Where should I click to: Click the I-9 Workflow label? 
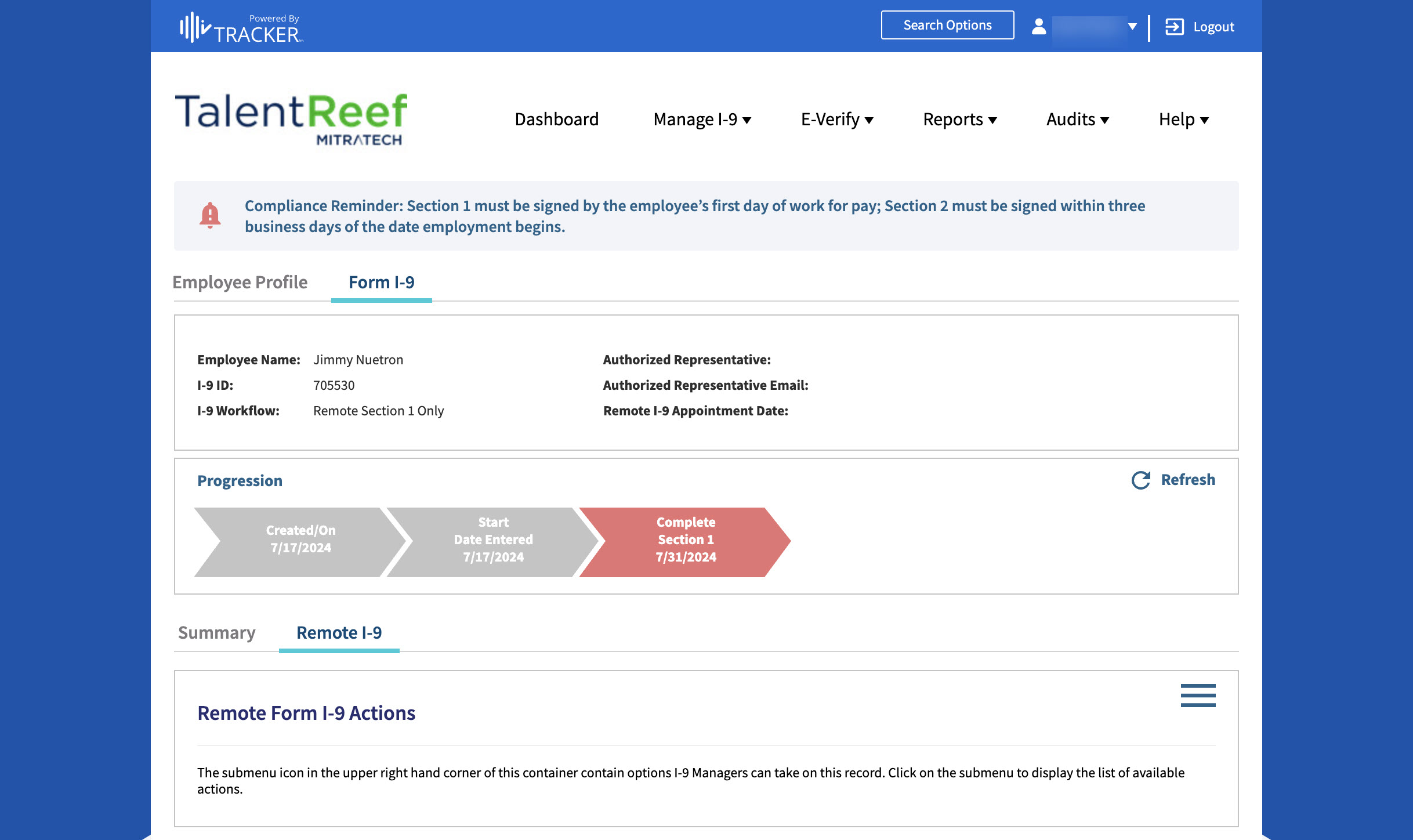[238, 411]
